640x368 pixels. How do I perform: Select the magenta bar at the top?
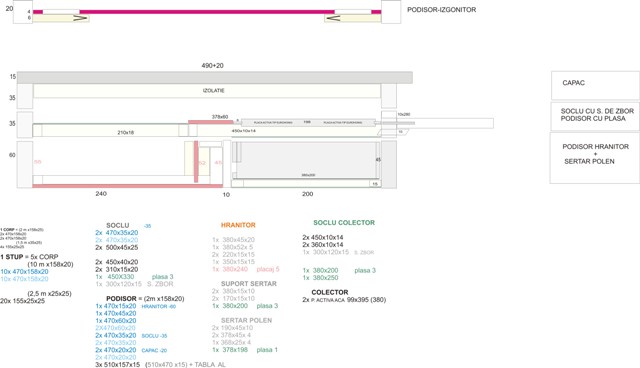[x=207, y=12]
